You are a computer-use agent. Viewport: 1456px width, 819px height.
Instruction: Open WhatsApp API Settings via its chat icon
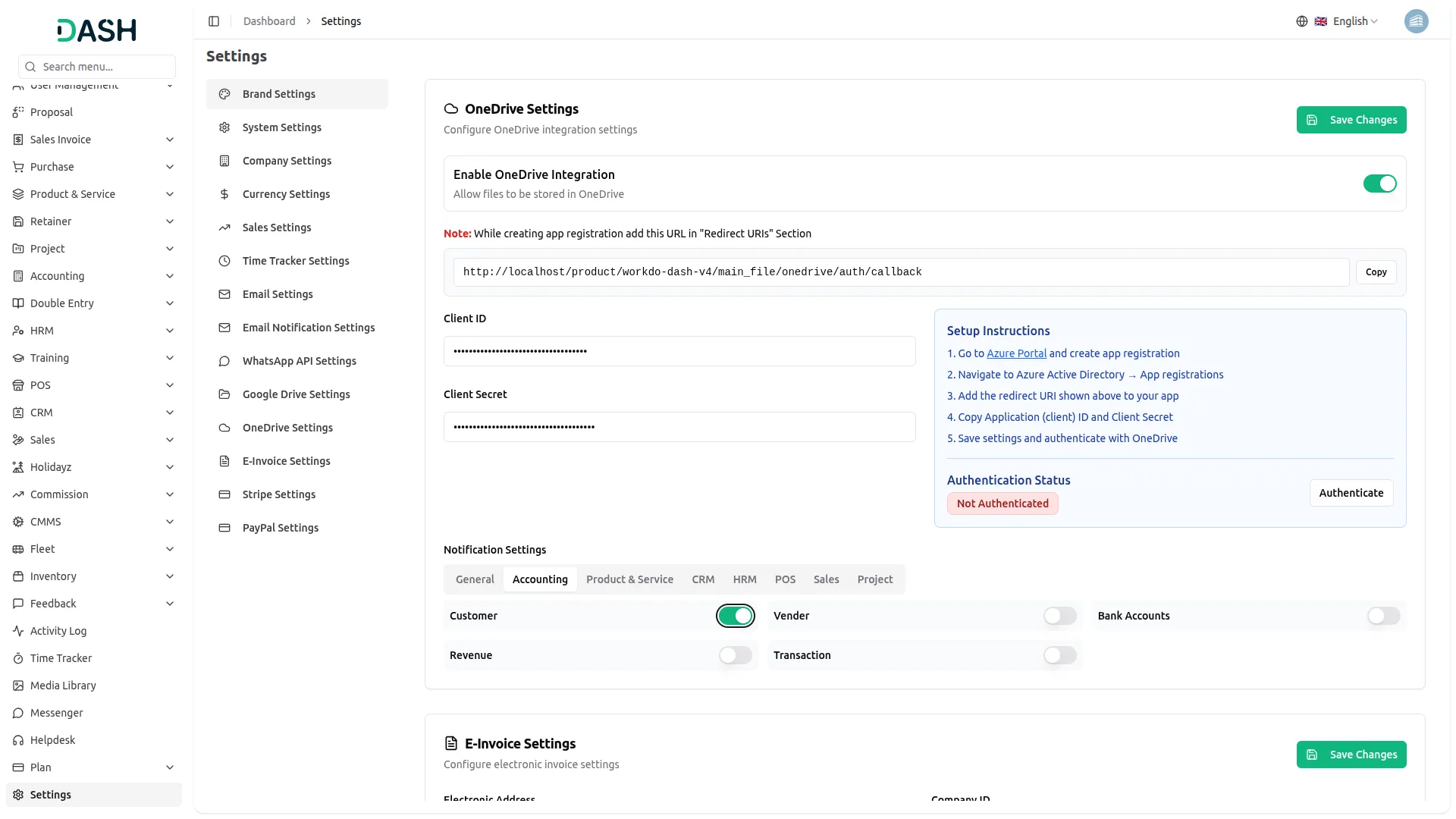[224, 361]
